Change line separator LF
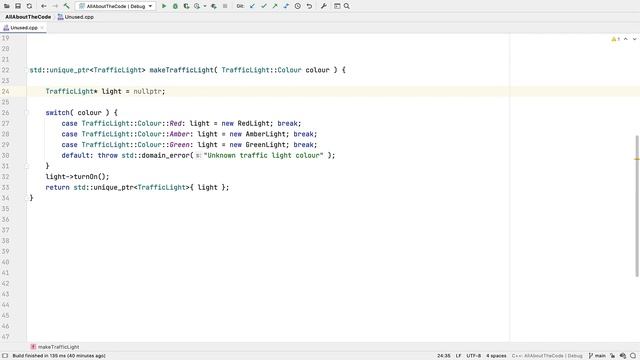This screenshot has width=640, height=360. pos(458,356)
